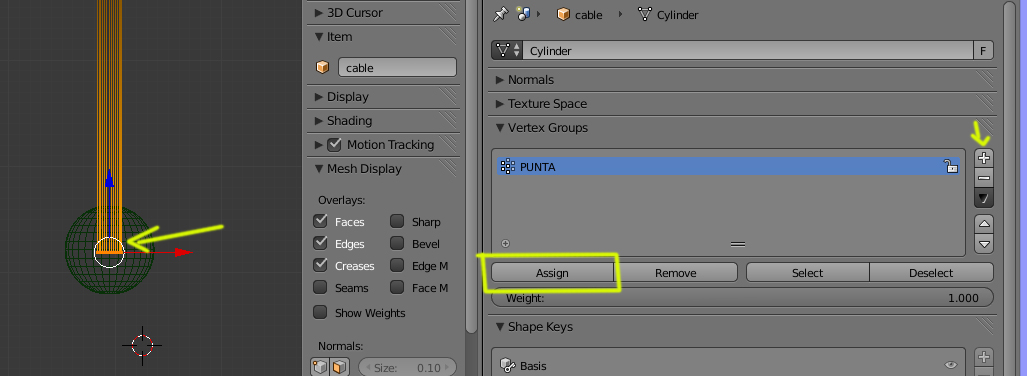Toggle the Creases overlay checkbox
This screenshot has height=376, width=1027.
[x=320, y=265]
